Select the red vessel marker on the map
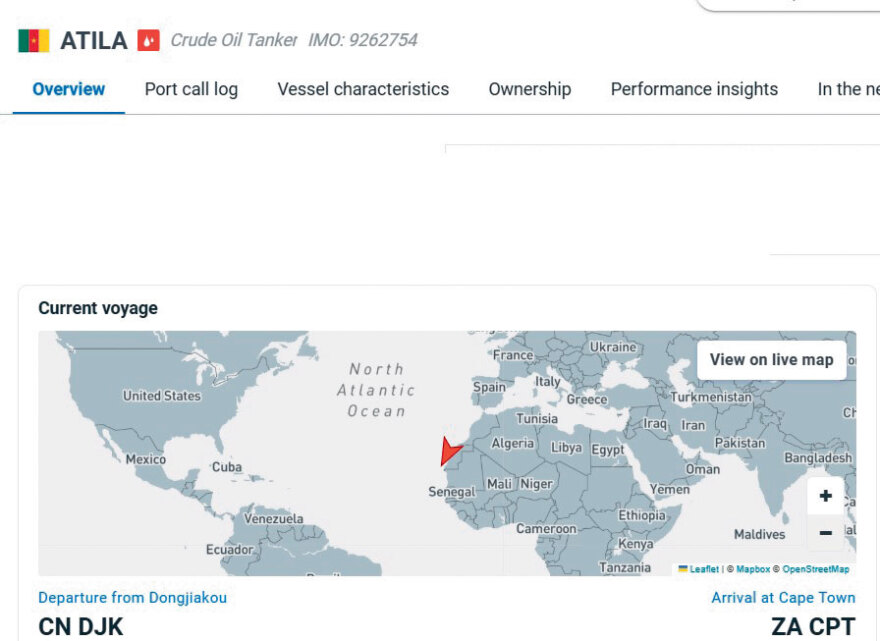880x641 pixels. 450,452
